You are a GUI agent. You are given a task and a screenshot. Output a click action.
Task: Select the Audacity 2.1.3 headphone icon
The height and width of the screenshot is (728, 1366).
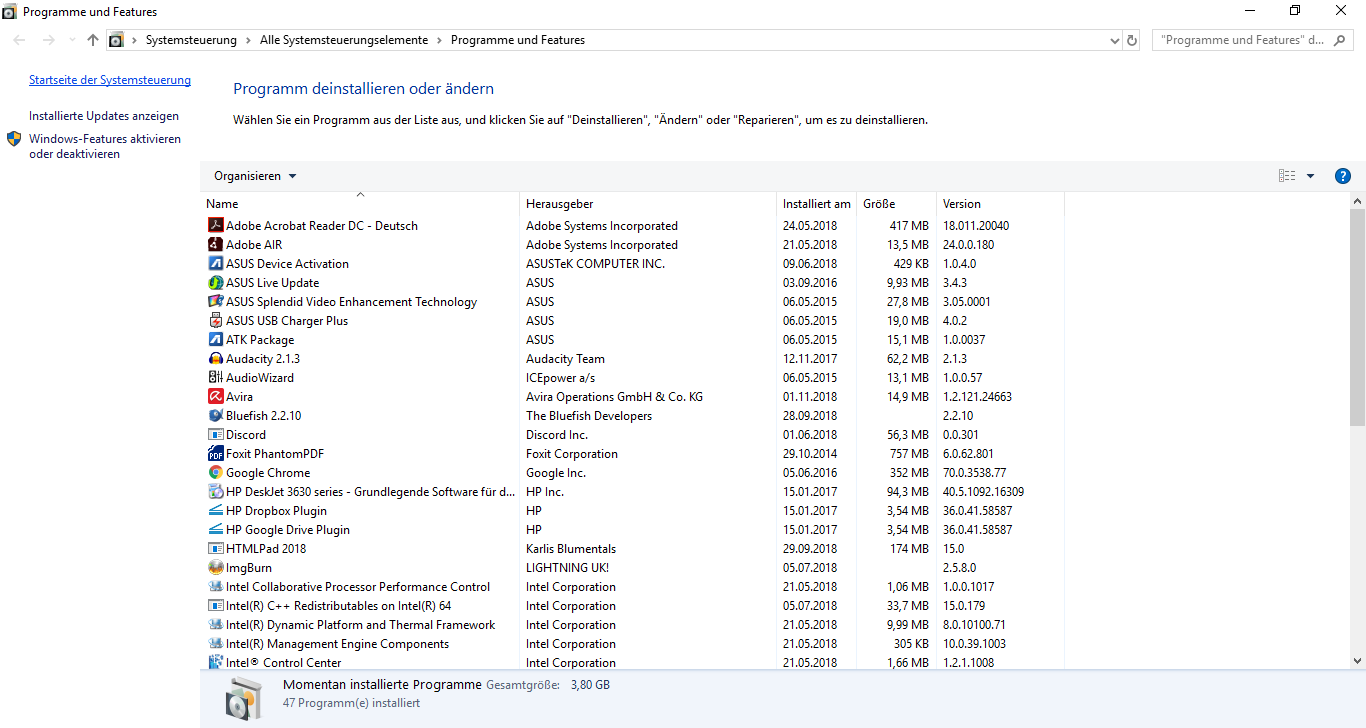click(x=215, y=358)
